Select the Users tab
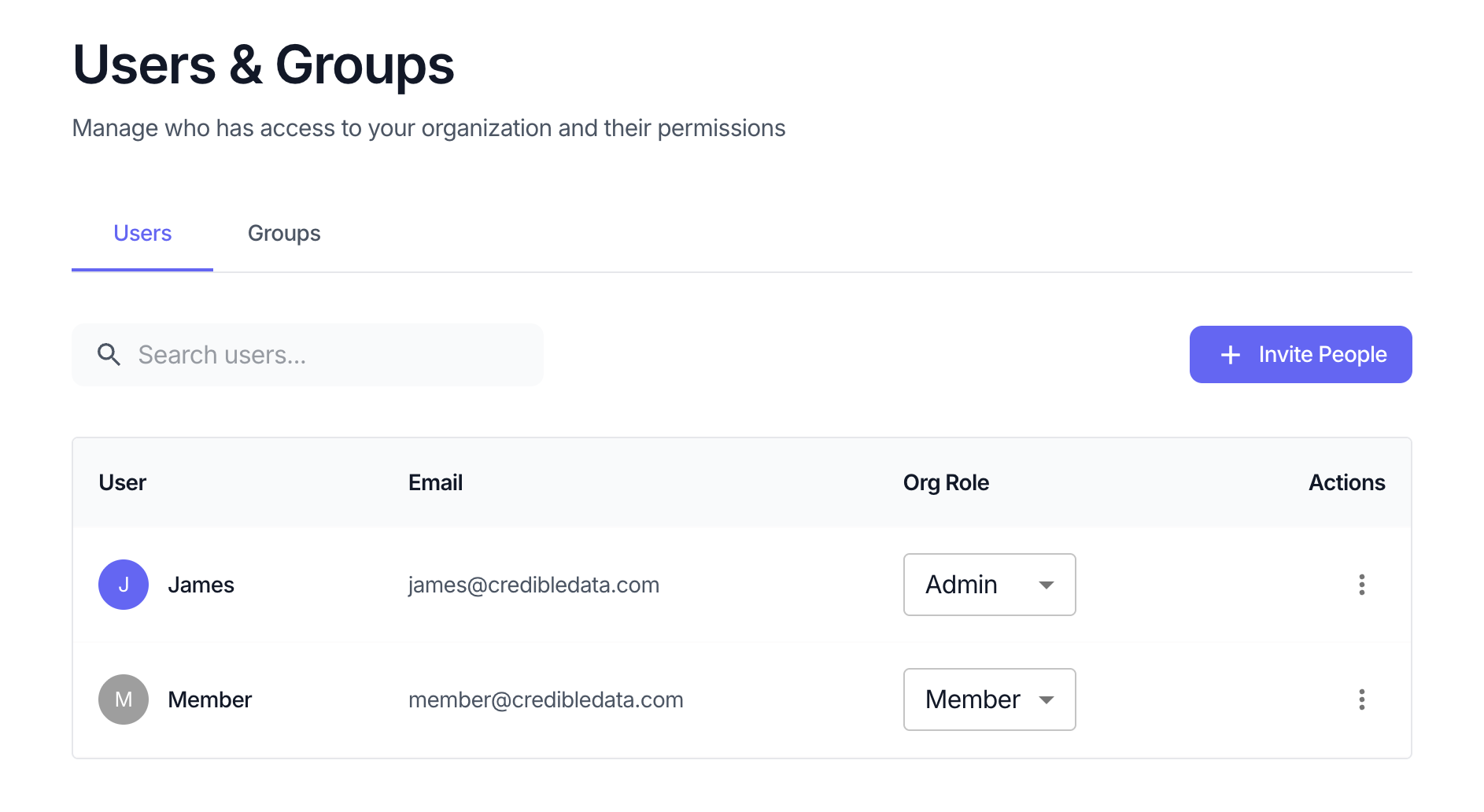1484x812 pixels. (142, 234)
